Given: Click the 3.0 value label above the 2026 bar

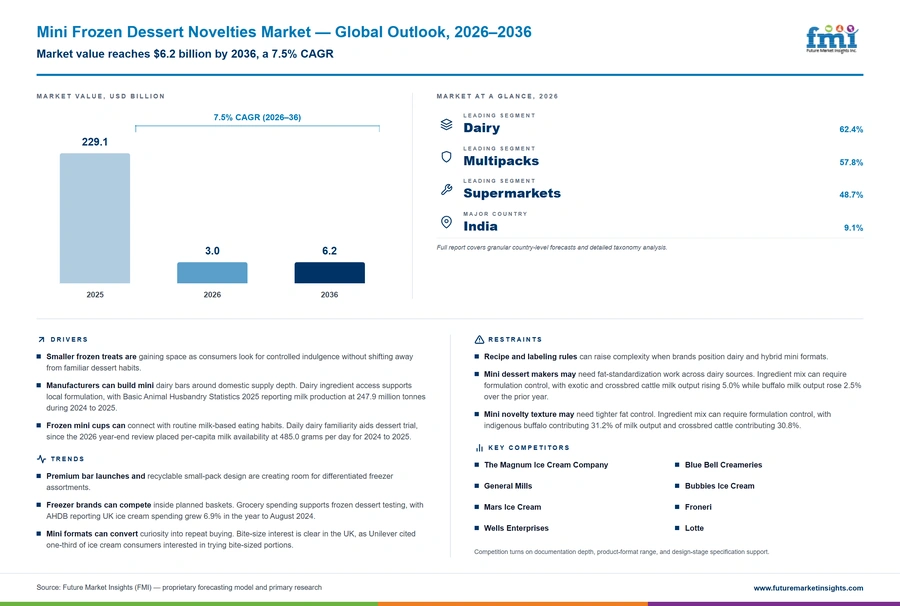Looking at the screenshot, I should [212, 251].
